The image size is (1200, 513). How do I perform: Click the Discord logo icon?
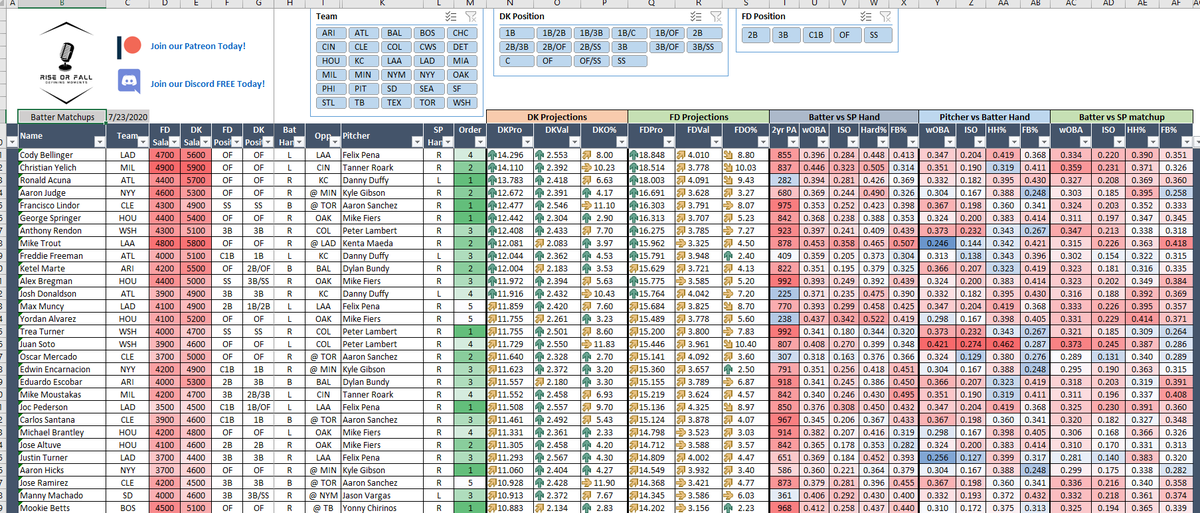(129, 83)
